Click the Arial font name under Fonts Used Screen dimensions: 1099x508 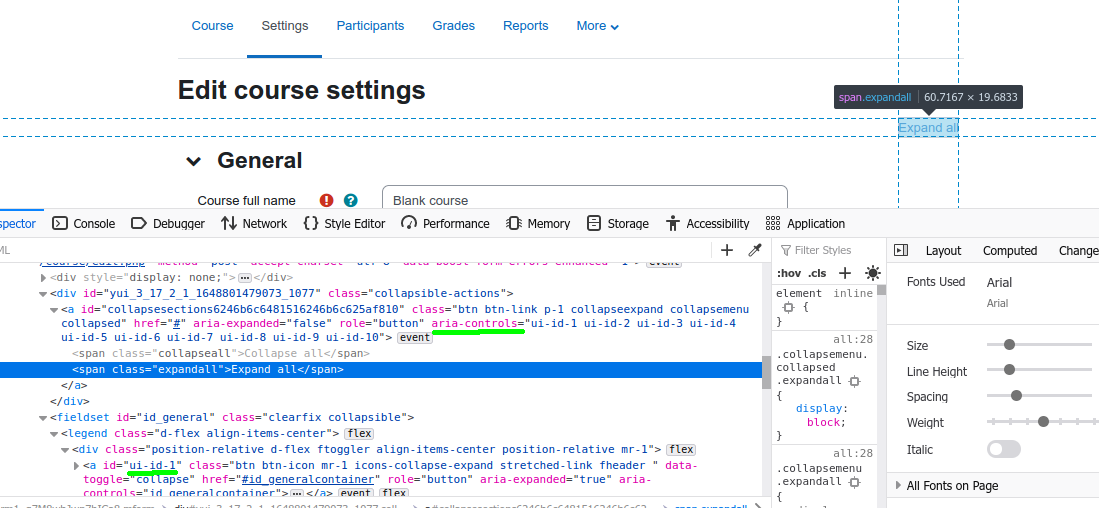click(x=999, y=282)
